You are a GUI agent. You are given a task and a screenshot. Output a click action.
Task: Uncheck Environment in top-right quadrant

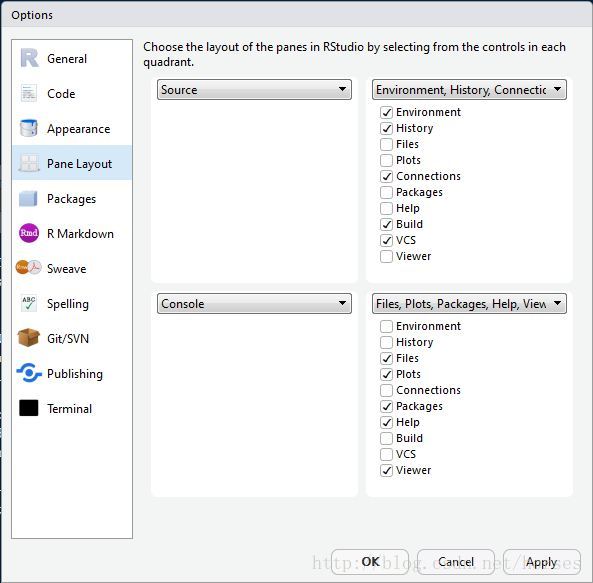tap(386, 112)
